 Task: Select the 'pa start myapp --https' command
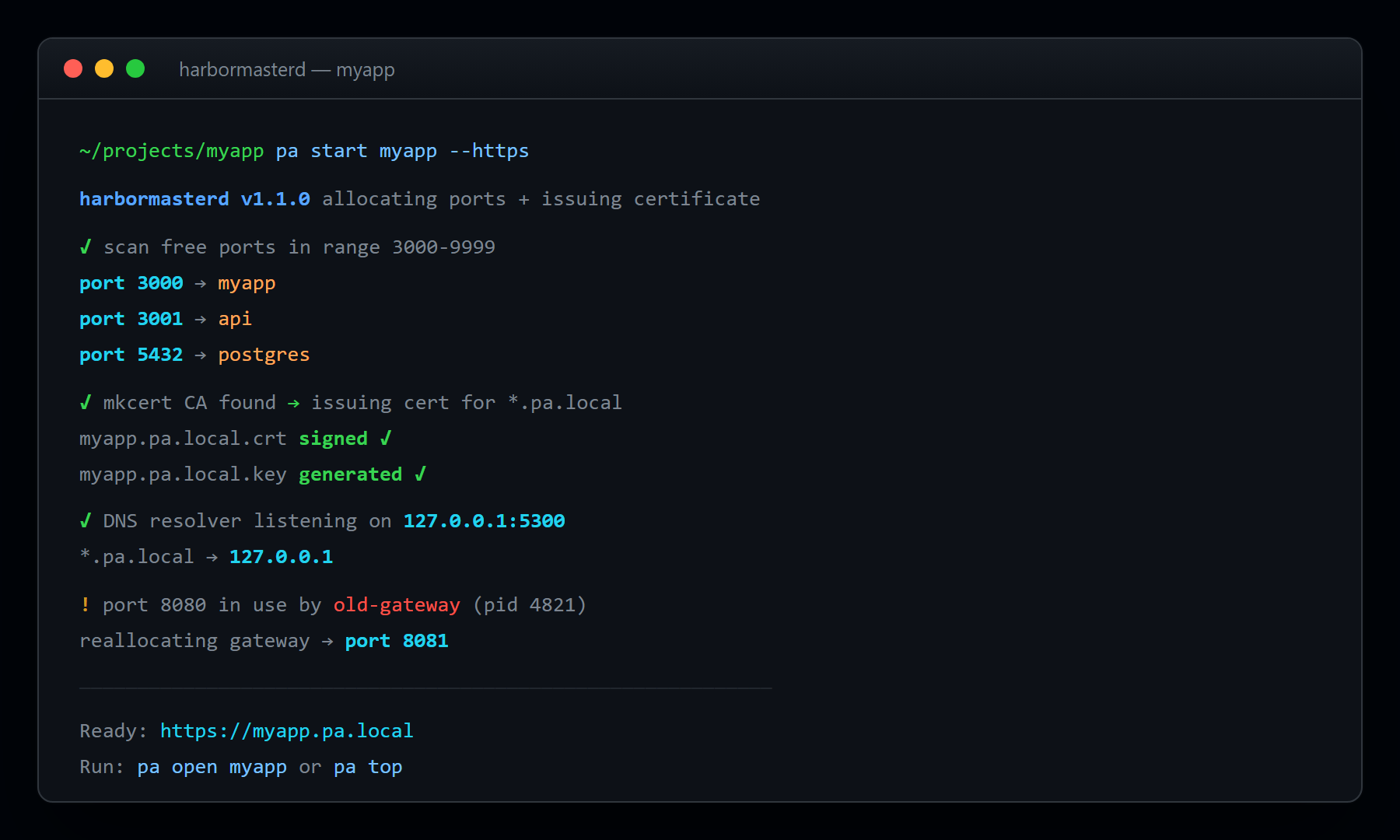(402, 151)
